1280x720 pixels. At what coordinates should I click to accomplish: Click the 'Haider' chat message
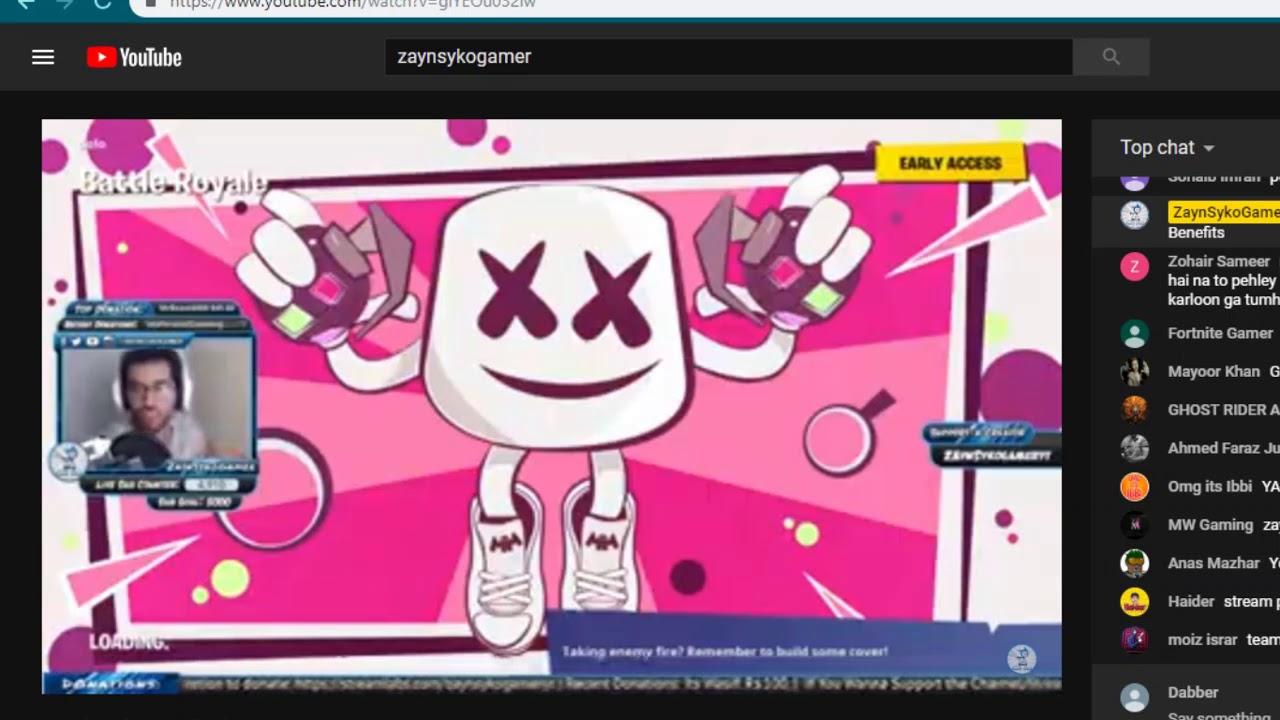[1252, 601]
